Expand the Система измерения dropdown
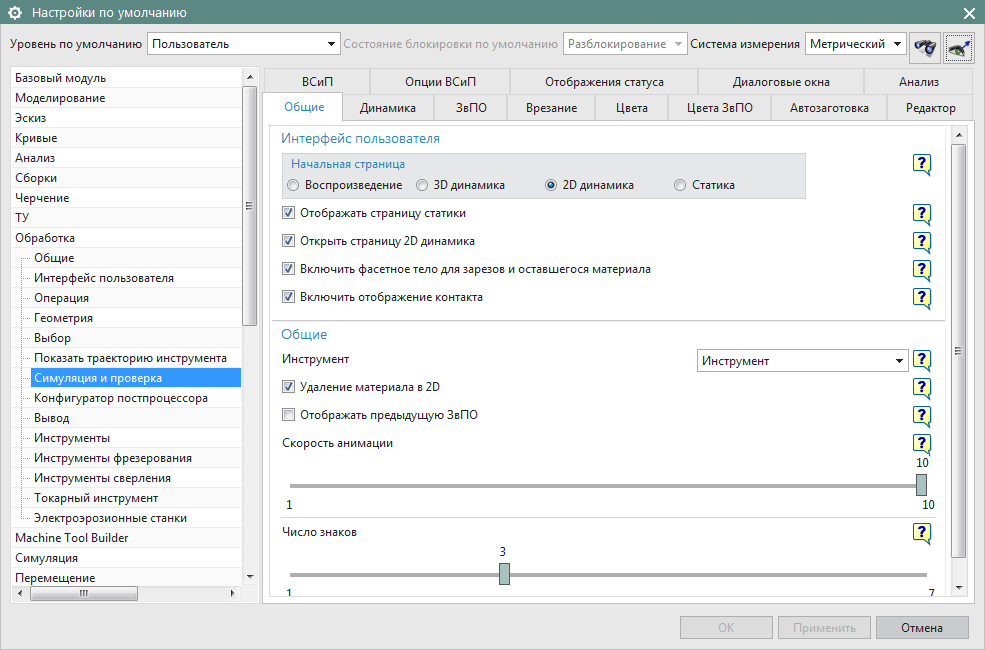985x650 pixels. 855,44
